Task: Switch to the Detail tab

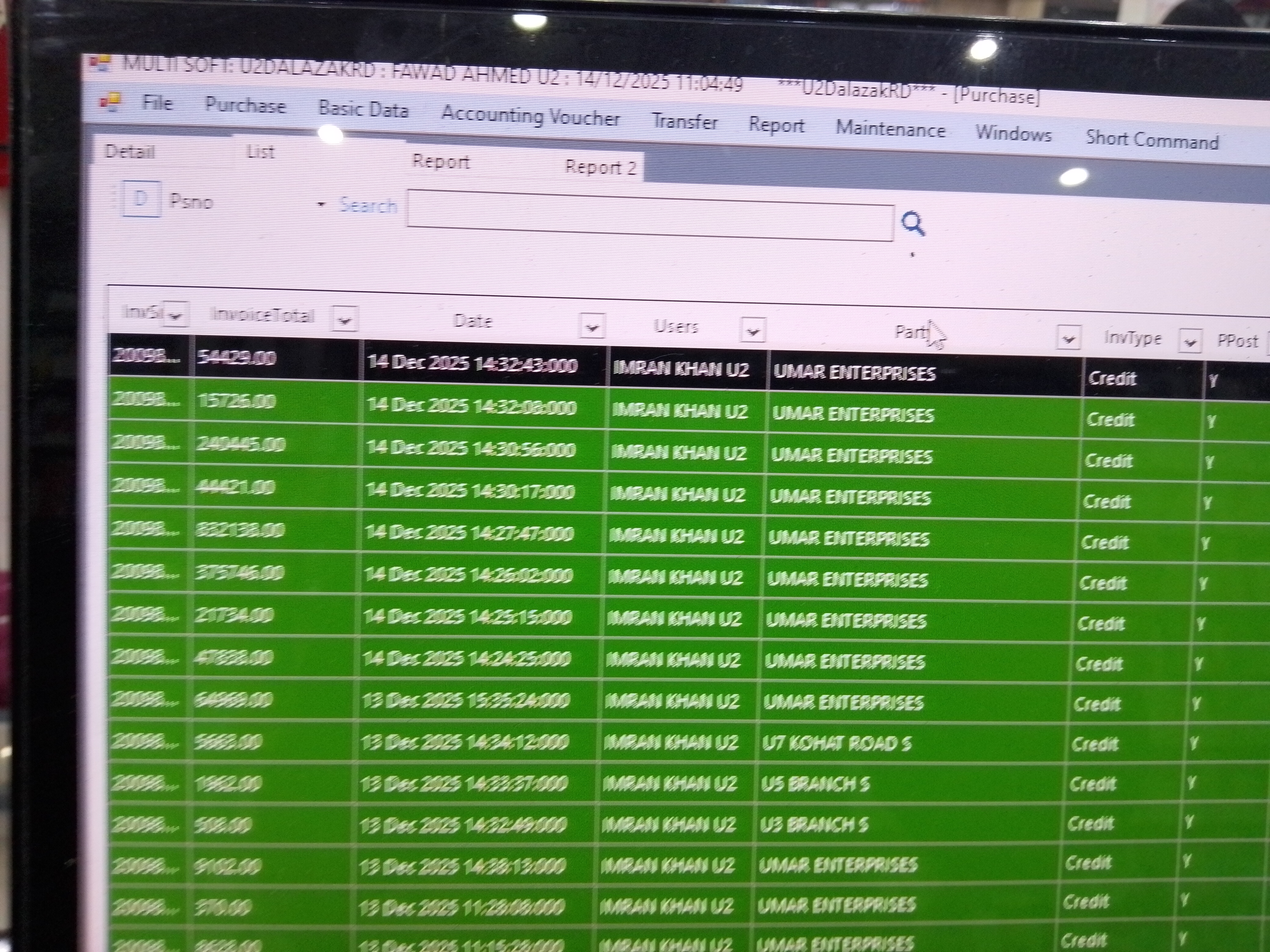Action: pos(130,151)
